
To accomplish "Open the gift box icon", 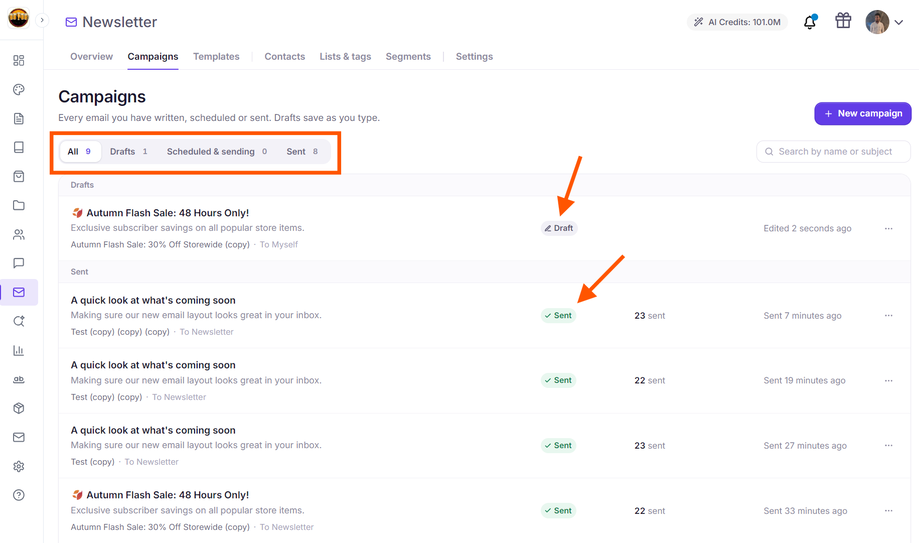I will coord(843,21).
